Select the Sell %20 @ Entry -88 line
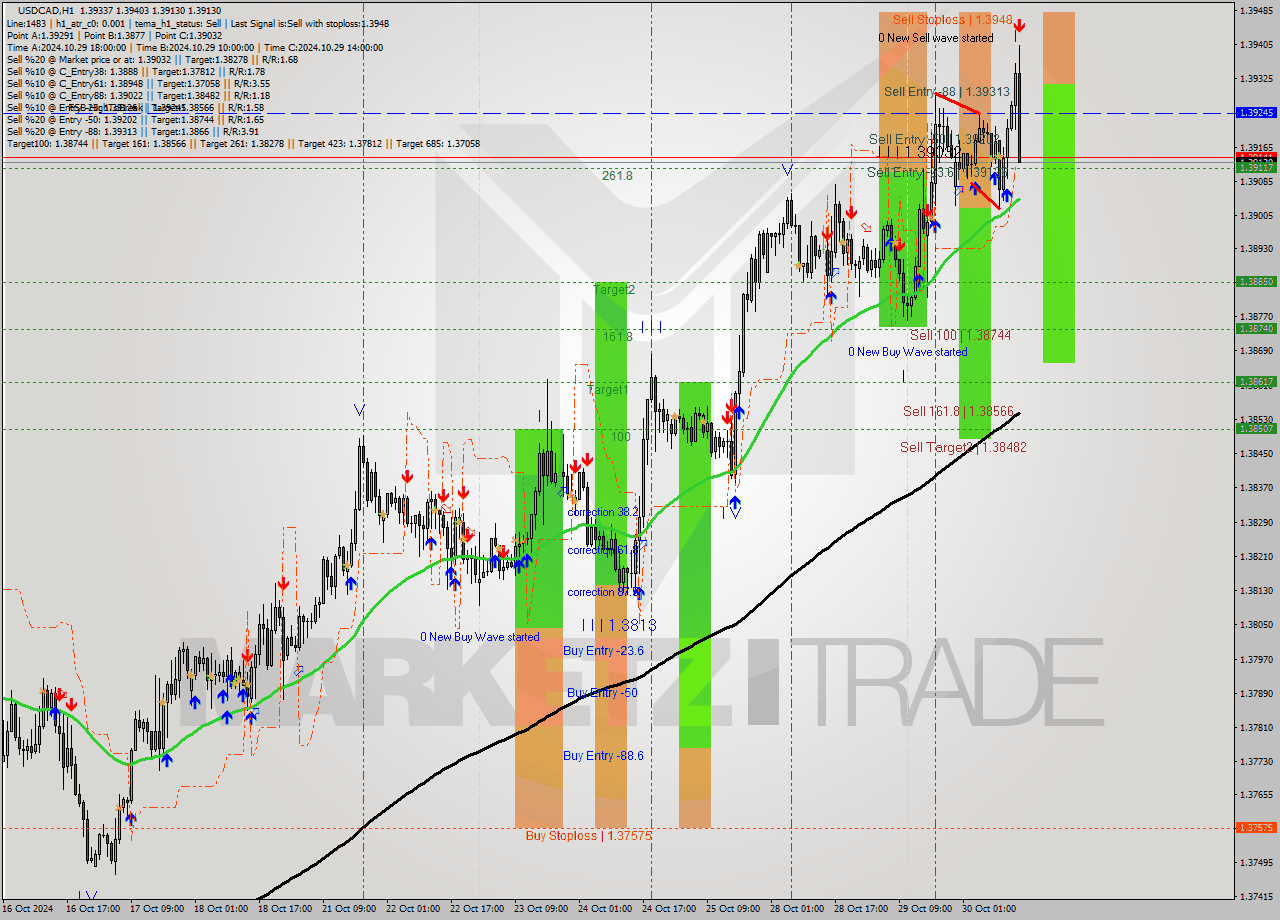The width and height of the screenshot is (1280, 920). [132, 131]
